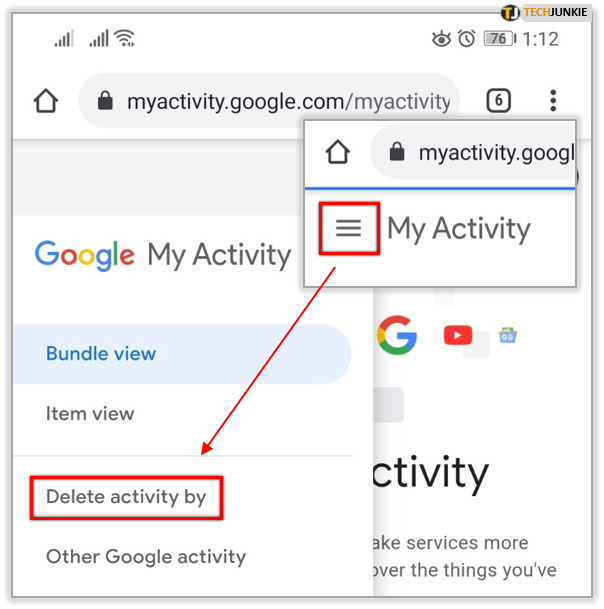Open the tab switcher showing 6
The image size is (604, 609).
click(498, 101)
